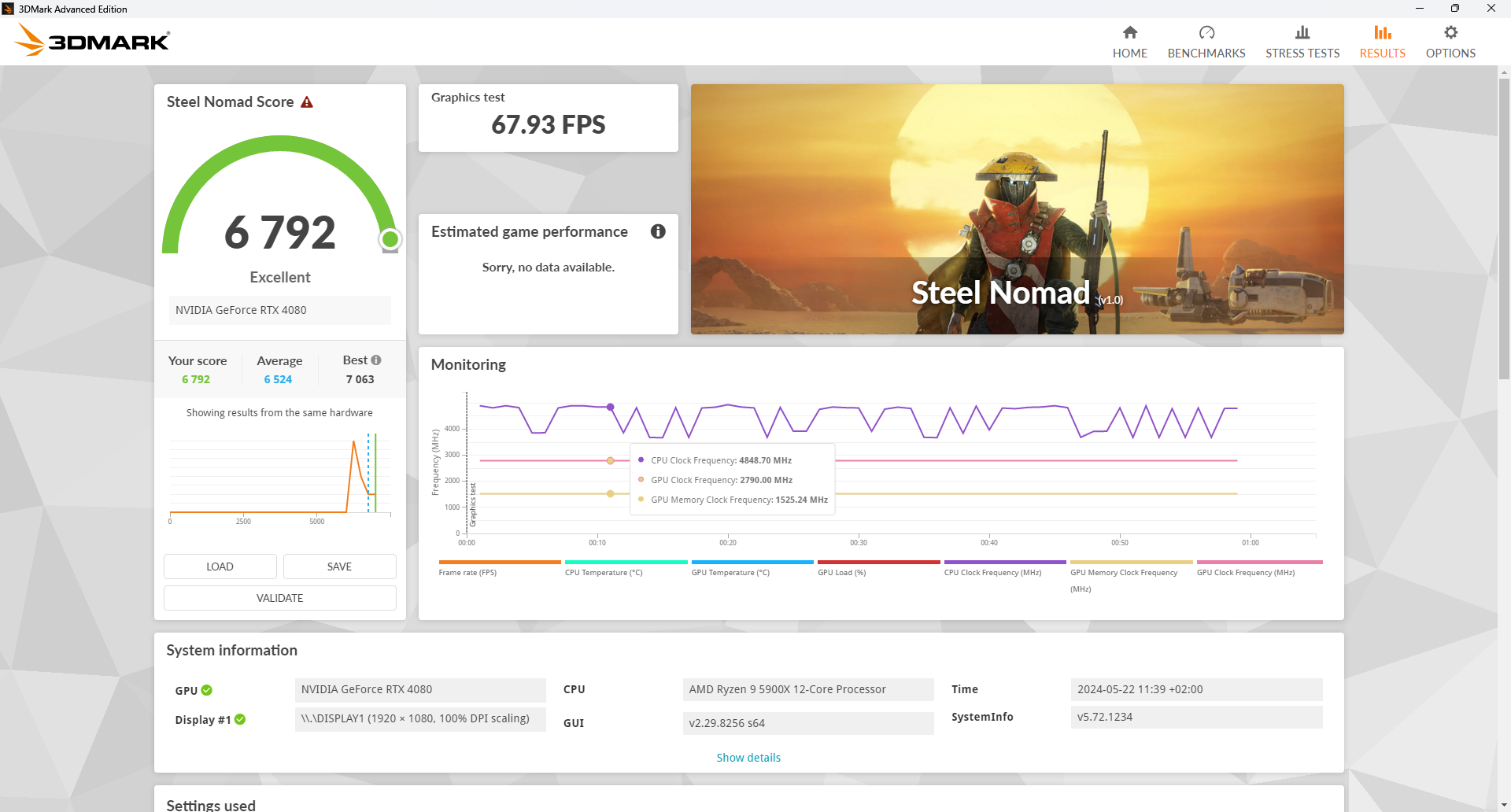Viewport: 1511px width, 812px height.
Task: Click the info icon for Estimated game performance
Action: pos(658,231)
